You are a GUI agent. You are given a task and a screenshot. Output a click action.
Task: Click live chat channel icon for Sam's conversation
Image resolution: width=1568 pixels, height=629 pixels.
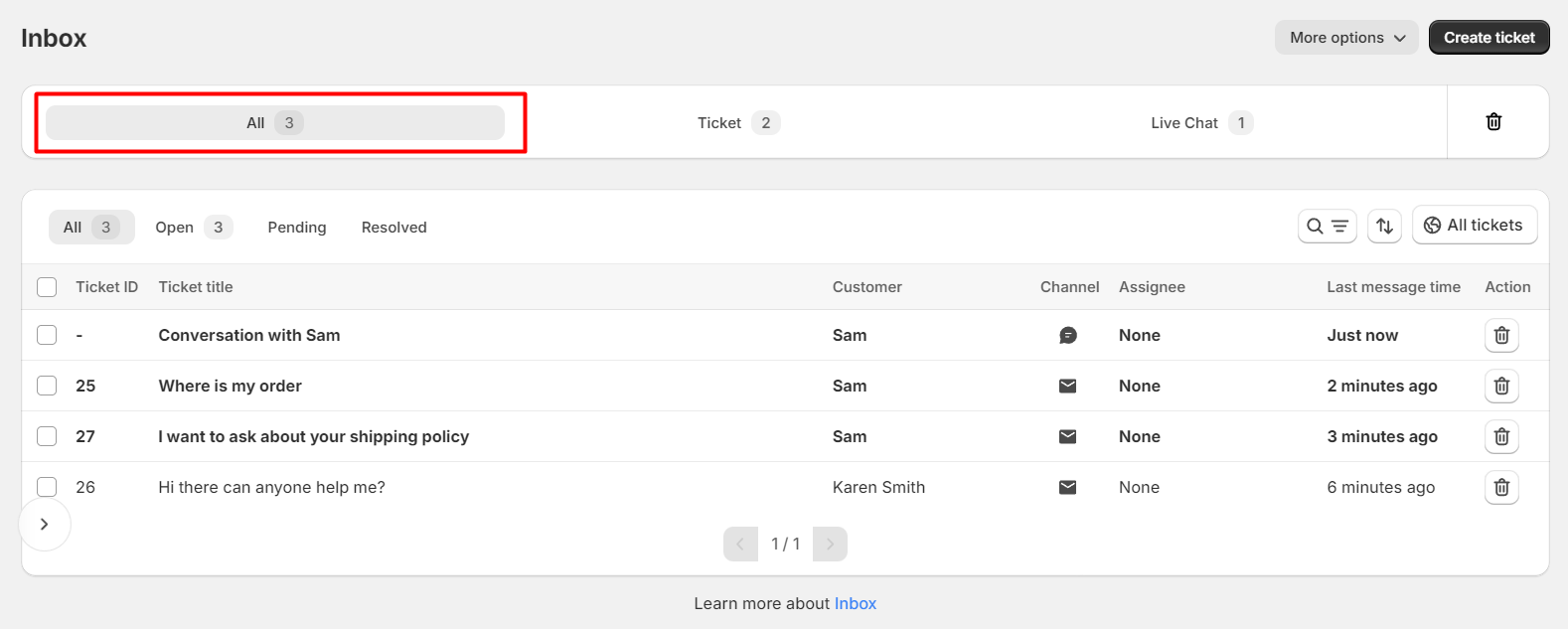(1068, 336)
